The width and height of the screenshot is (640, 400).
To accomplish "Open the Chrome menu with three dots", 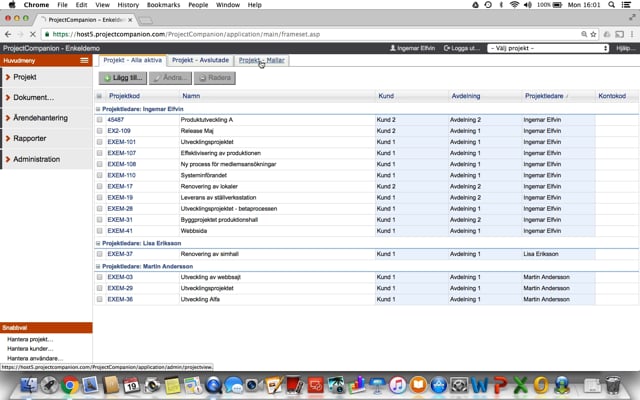I will pos(632,34).
